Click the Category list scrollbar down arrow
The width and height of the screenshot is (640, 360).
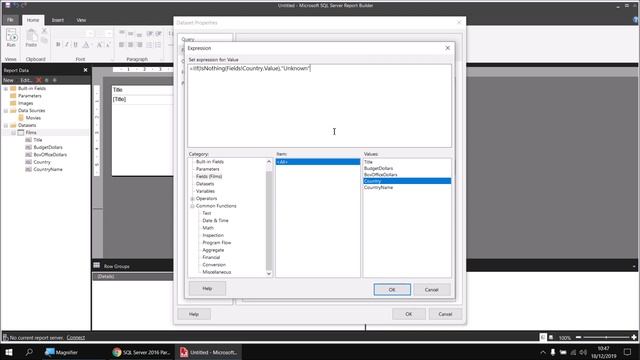269,273
